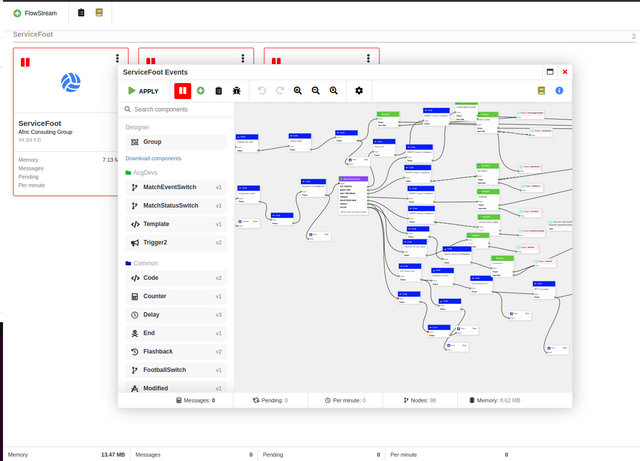Select the MatchStatusSwitch component
Image resolution: width=640 pixels, height=461 pixels.
176,206
